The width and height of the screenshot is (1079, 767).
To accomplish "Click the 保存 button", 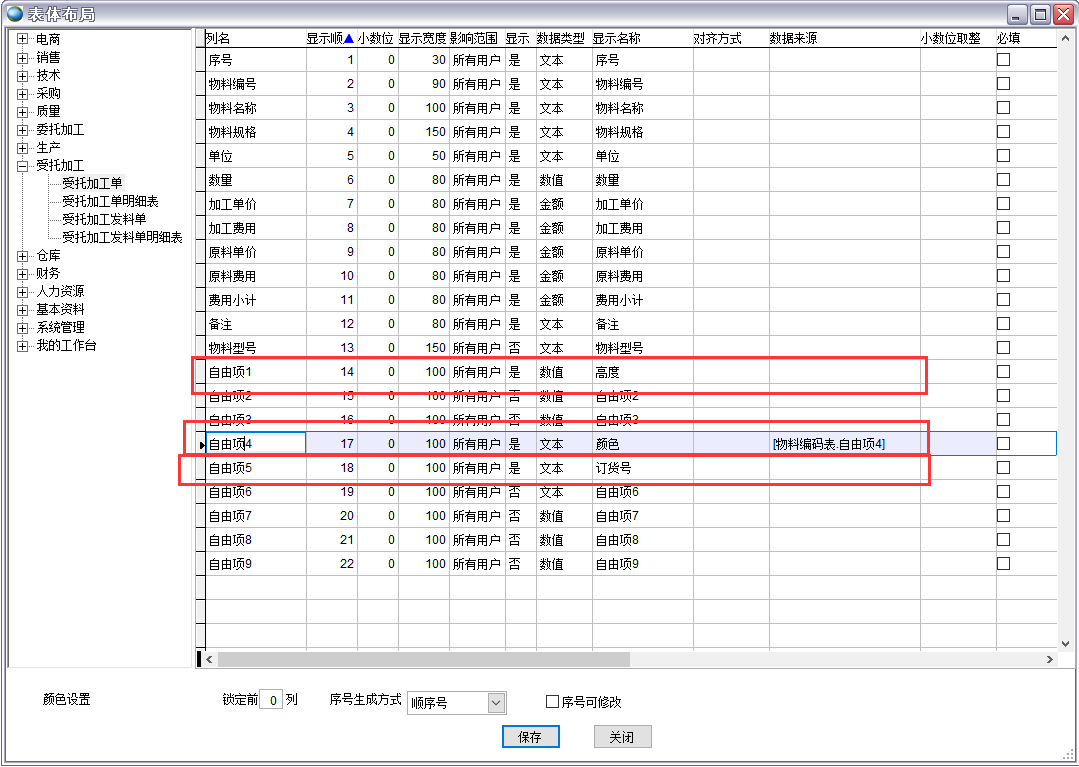I will coord(530,737).
